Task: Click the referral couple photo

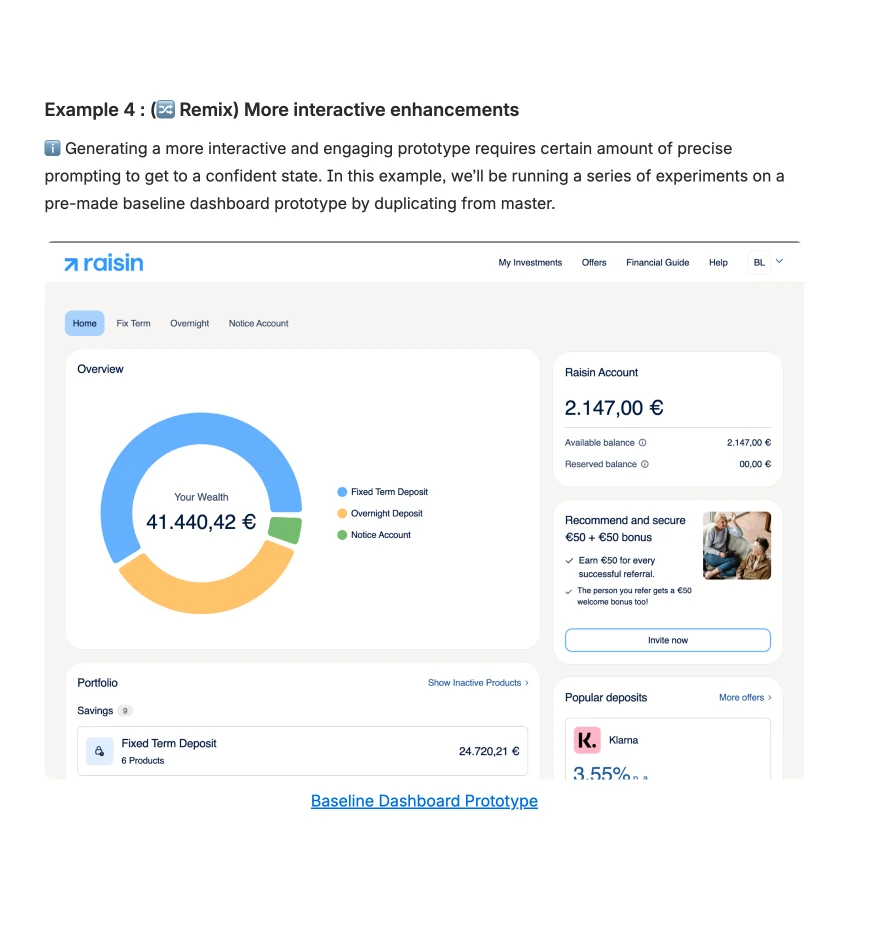Action: [x=737, y=545]
